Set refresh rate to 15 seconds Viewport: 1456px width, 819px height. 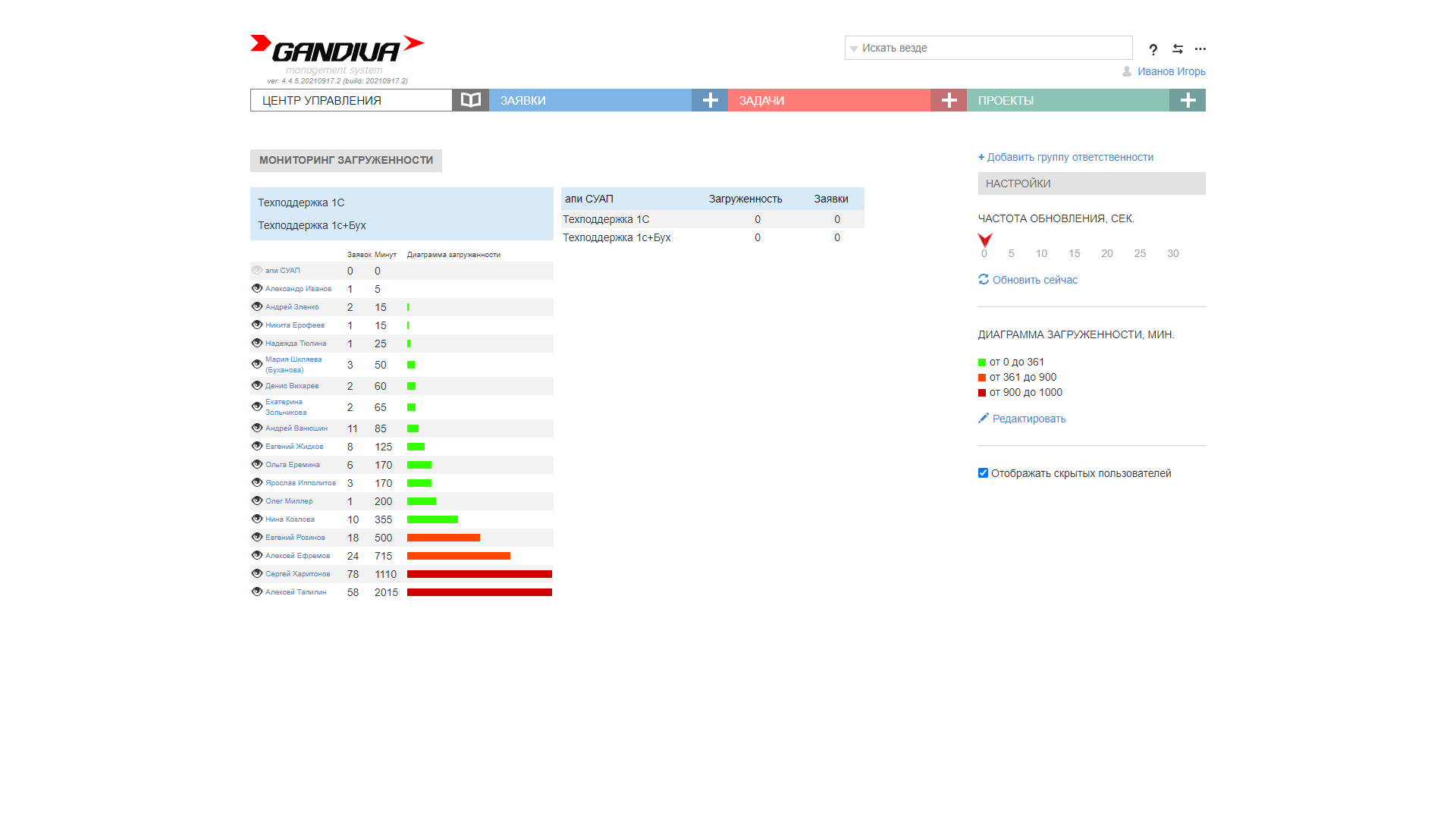coord(1075,253)
